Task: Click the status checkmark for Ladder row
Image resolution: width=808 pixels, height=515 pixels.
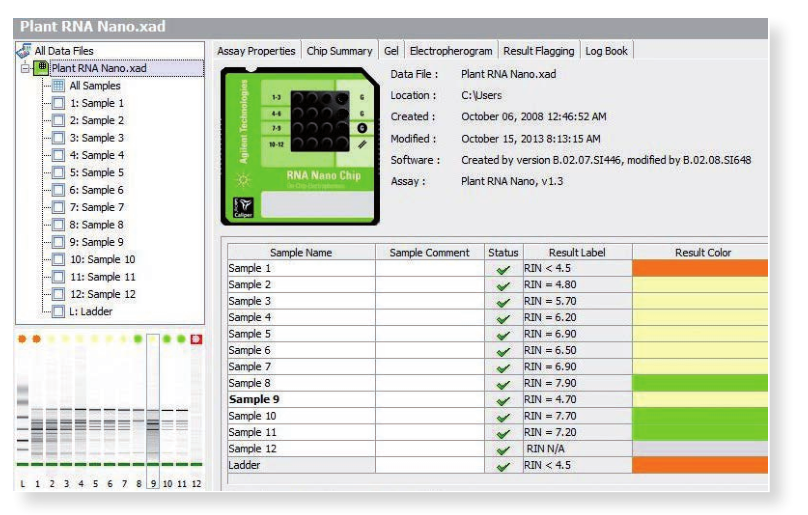Action: 502,466
